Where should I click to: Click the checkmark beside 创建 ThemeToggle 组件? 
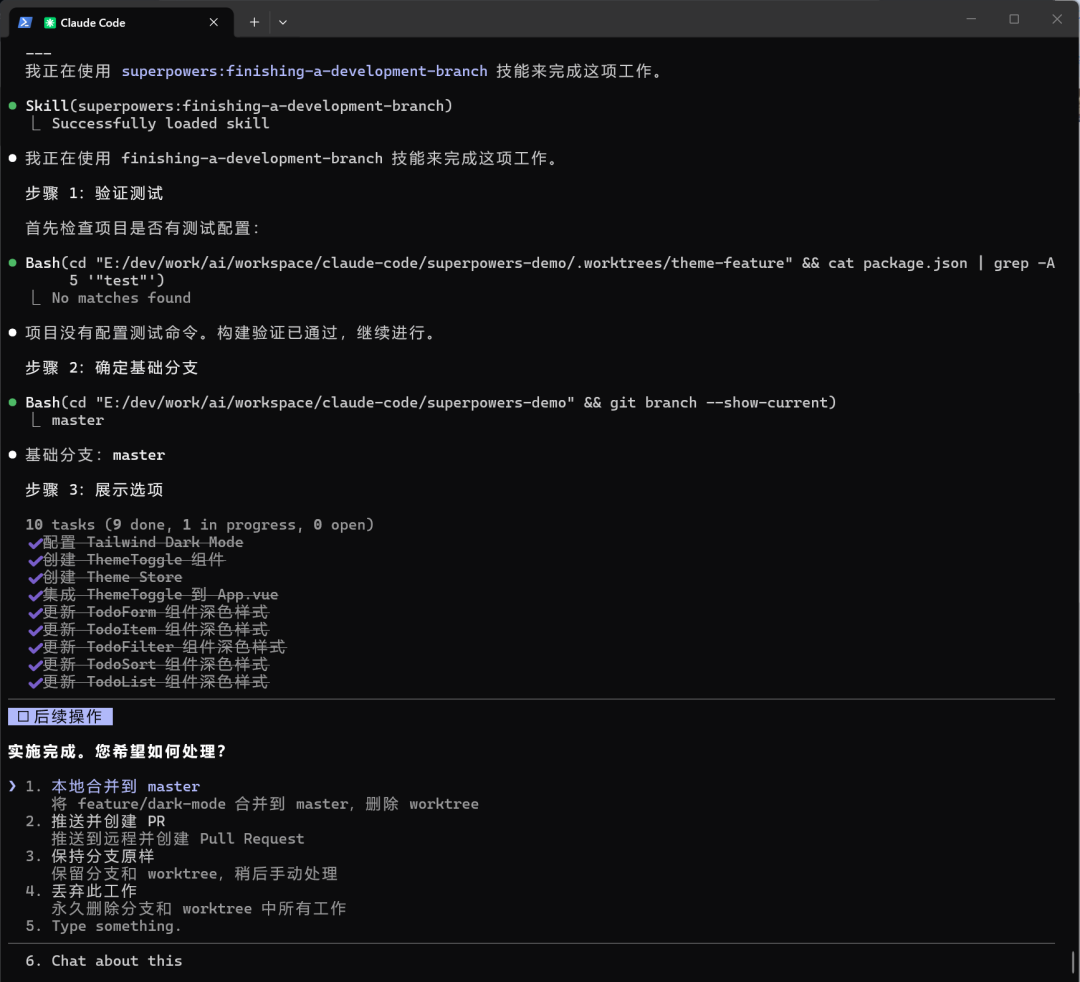coord(35,560)
